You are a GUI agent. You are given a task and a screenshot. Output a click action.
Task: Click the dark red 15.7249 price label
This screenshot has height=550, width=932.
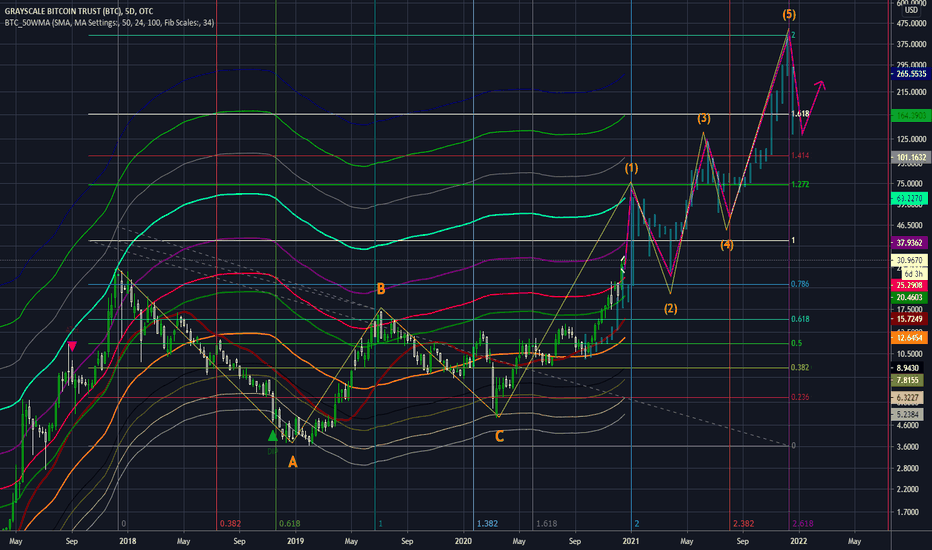tap(911, 319)
